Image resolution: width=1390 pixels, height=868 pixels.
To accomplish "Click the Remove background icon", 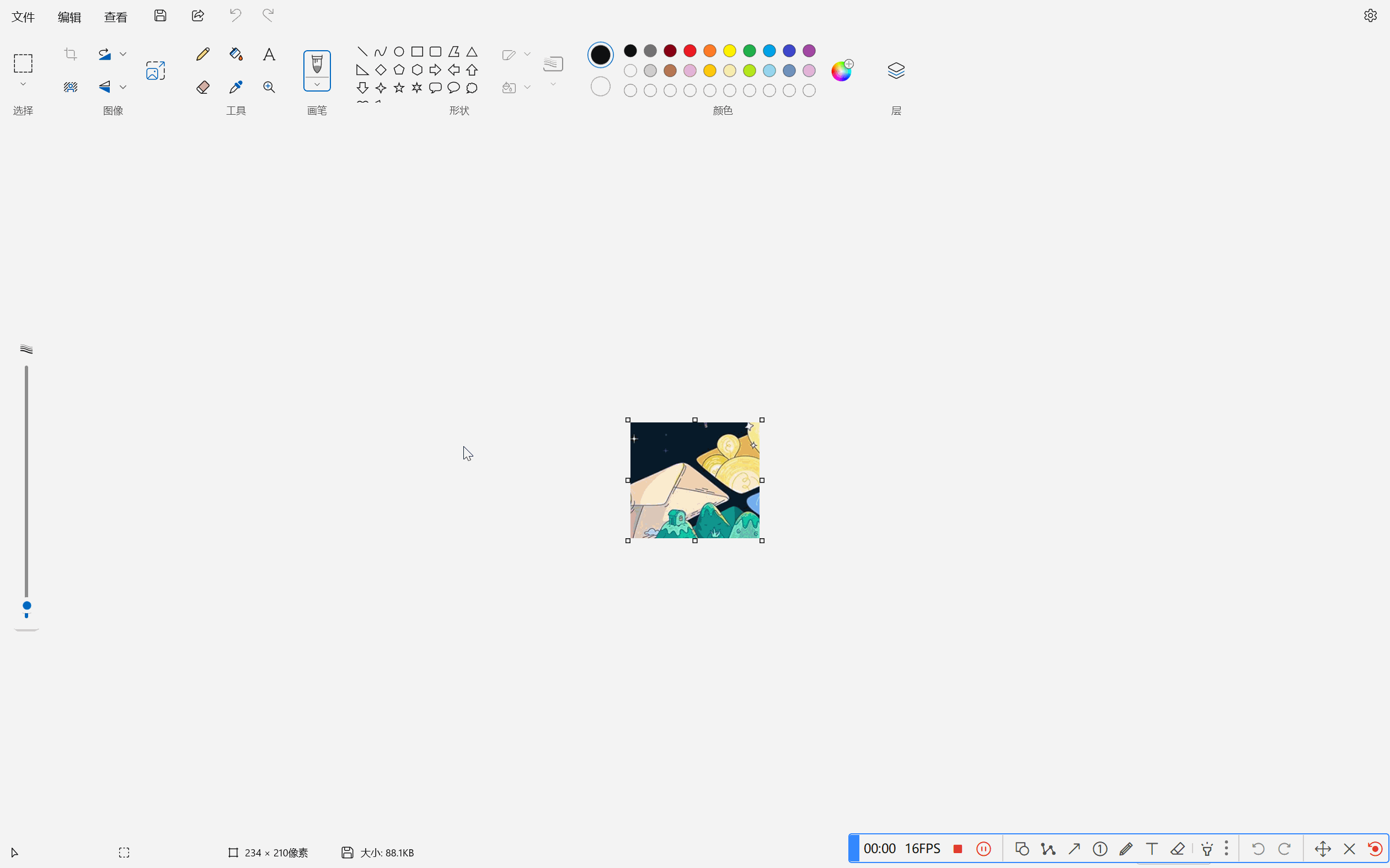I will coord(71,87).
